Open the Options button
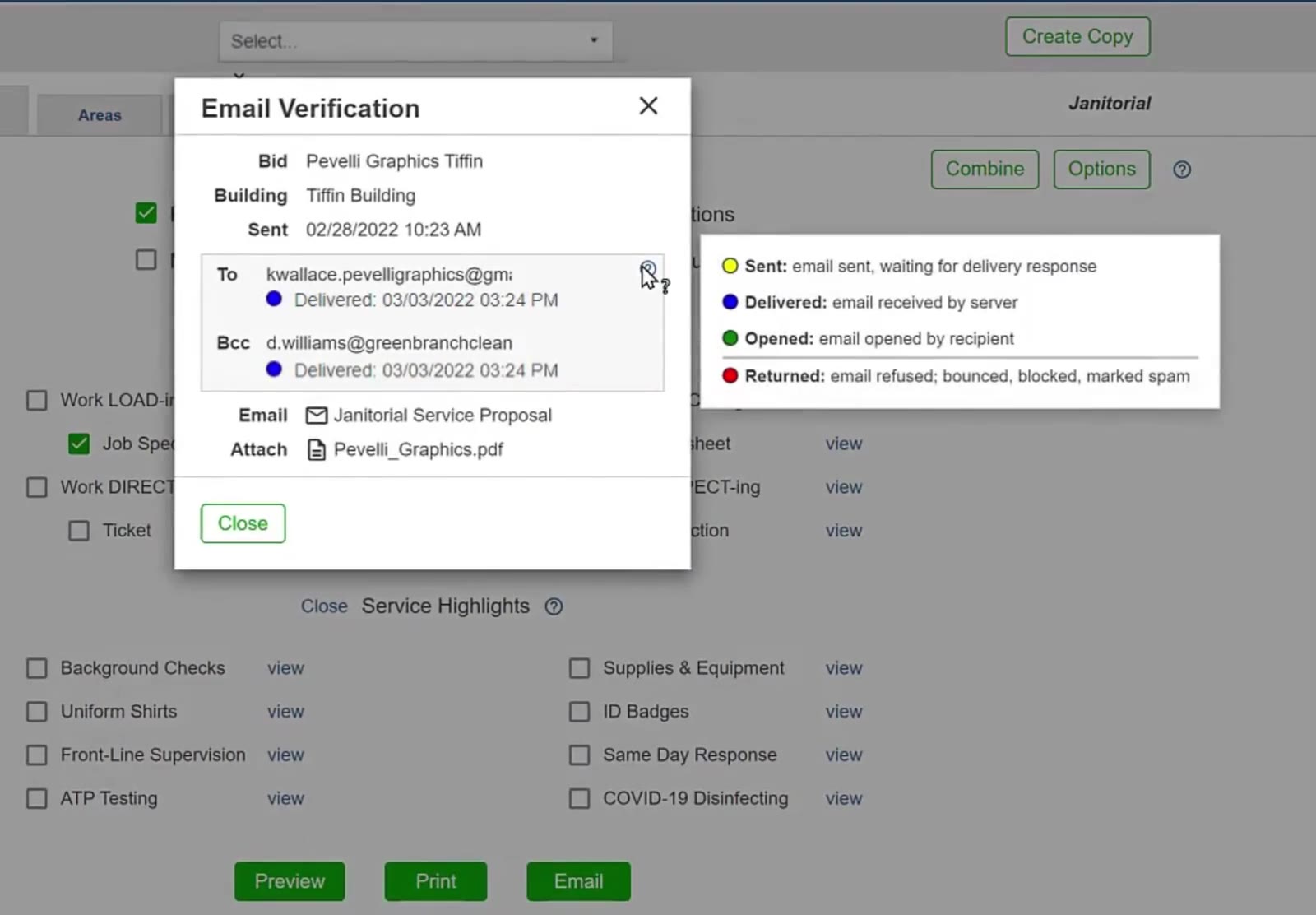1316x915 pixels. click(x=1101, y=169)
